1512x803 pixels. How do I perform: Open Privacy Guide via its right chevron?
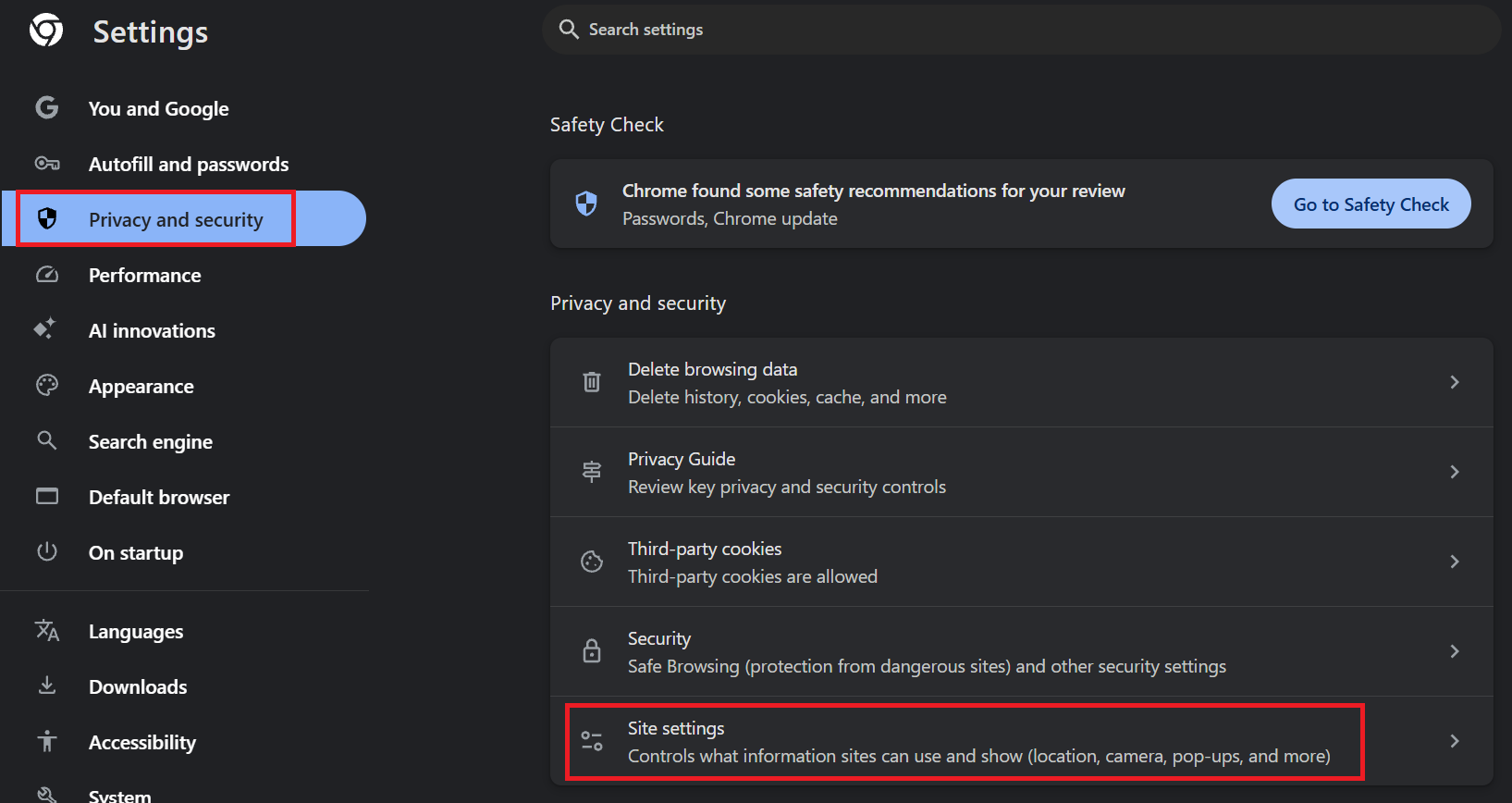[x=1455, y=472]
